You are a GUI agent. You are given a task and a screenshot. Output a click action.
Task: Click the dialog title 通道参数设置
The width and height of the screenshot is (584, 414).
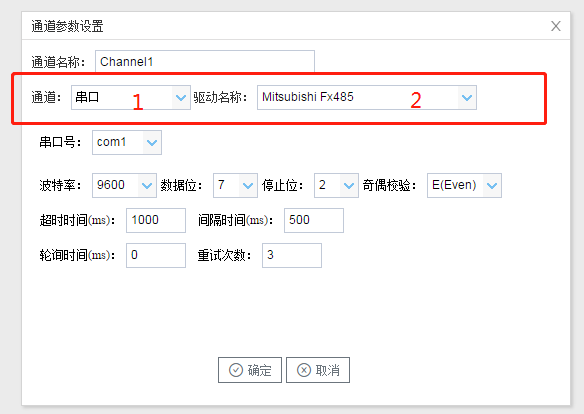67,26
